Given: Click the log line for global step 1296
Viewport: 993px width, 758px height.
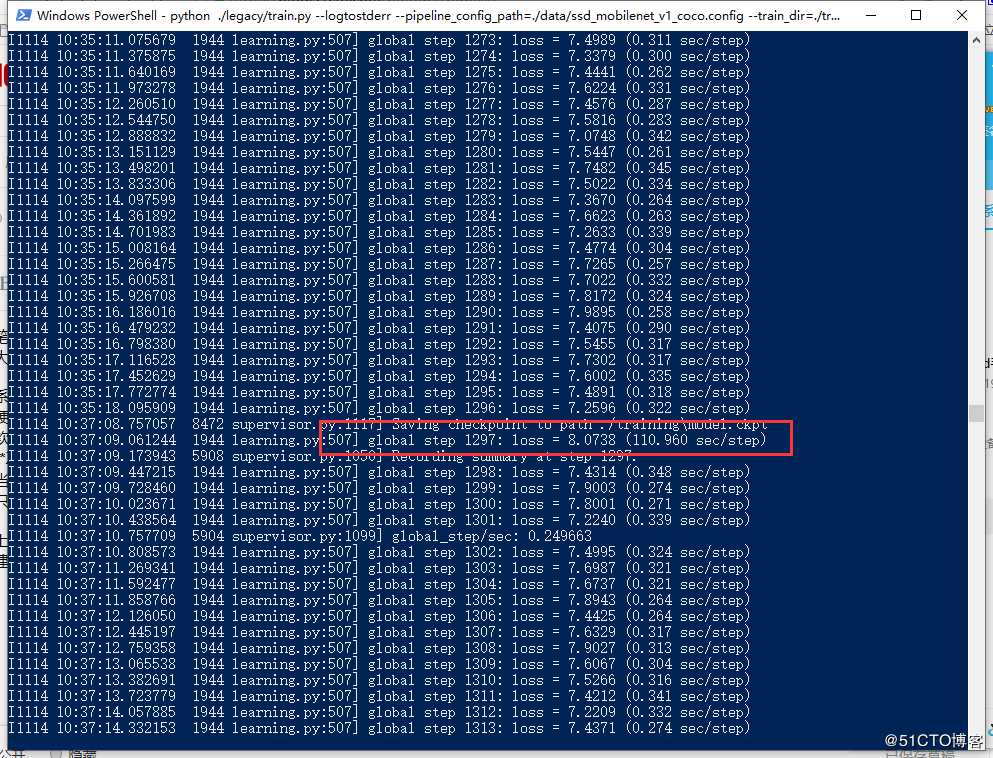Looking at the screenshot, I should pos(379,408).
